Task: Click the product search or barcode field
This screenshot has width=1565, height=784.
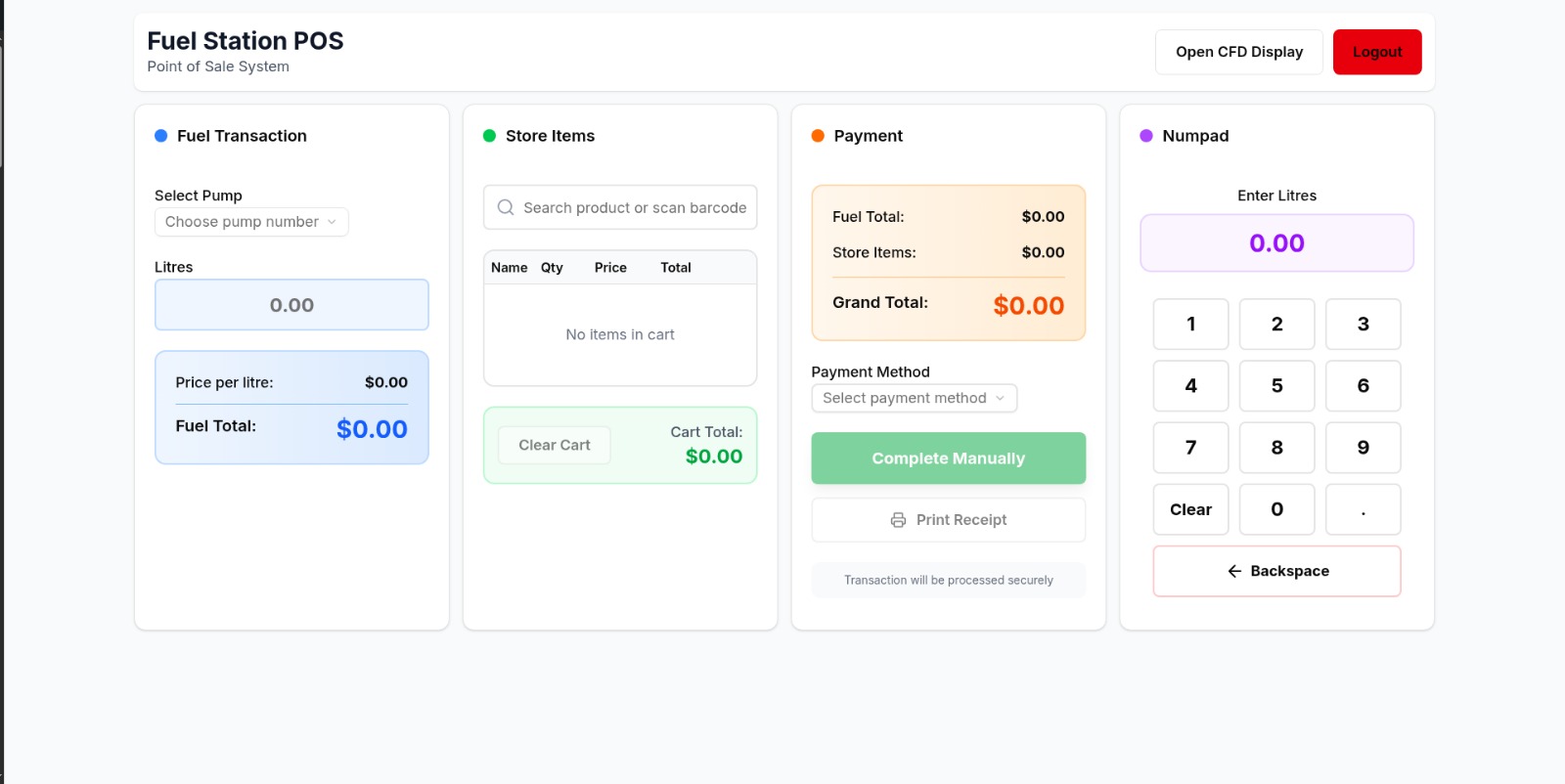Action: 620,207
